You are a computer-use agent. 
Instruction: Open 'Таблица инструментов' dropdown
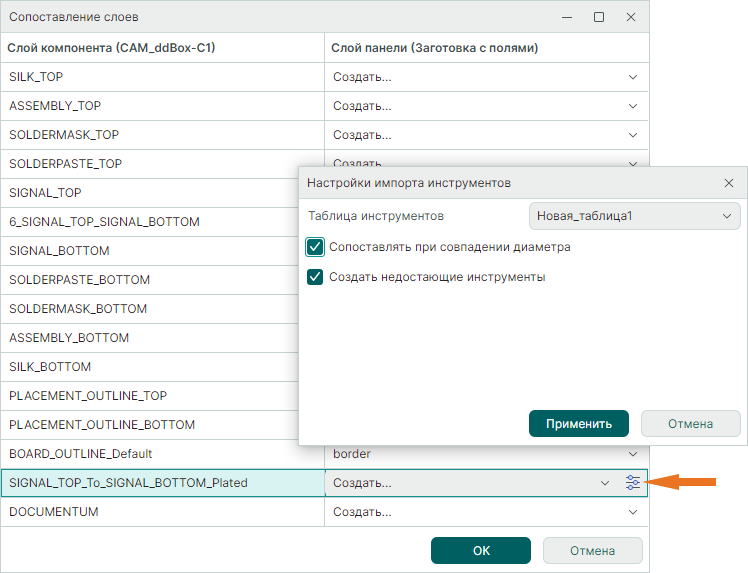click(634, 216)
